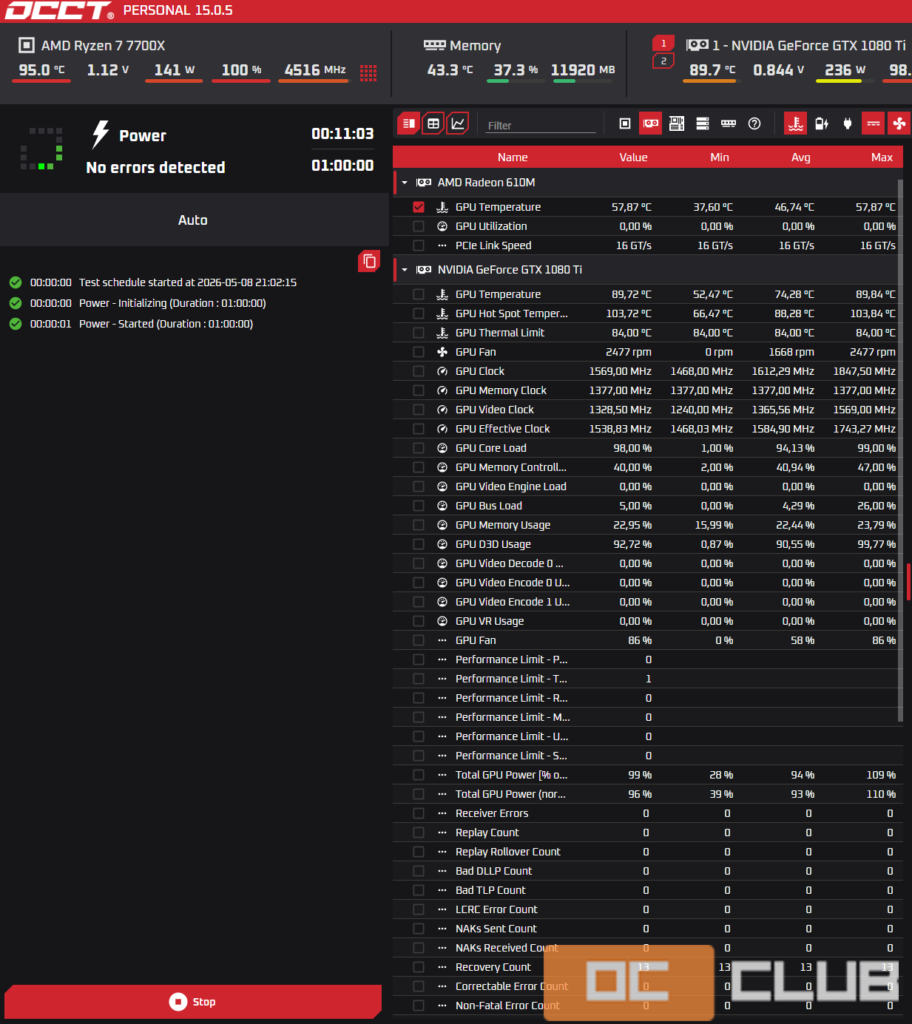Click the Power test lightning icon
This screenshot has width=912, height=1024.
(x=100, y=134)
